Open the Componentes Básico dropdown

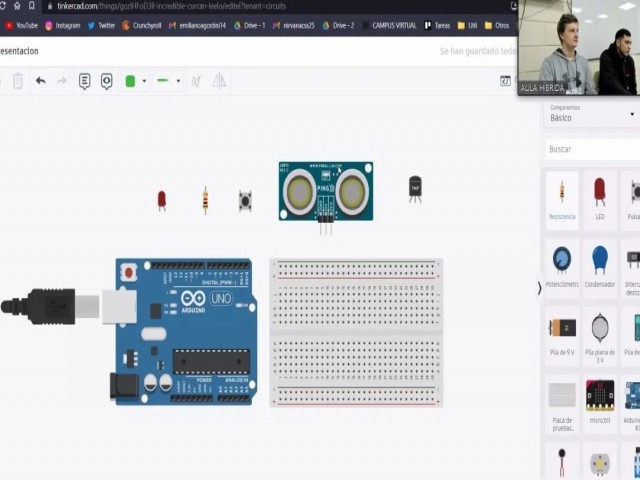592,113
